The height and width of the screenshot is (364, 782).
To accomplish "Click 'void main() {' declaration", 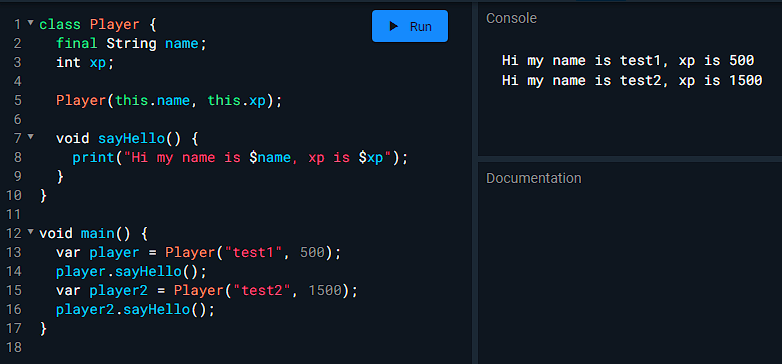I will (94, 233).
